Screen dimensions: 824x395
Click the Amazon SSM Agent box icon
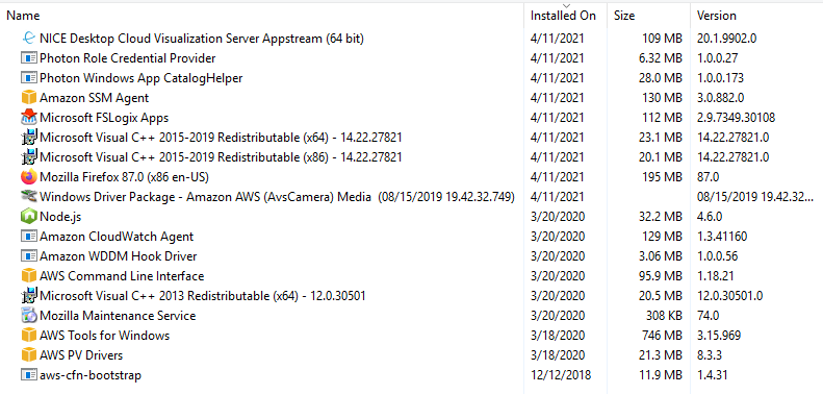point(29,98)
